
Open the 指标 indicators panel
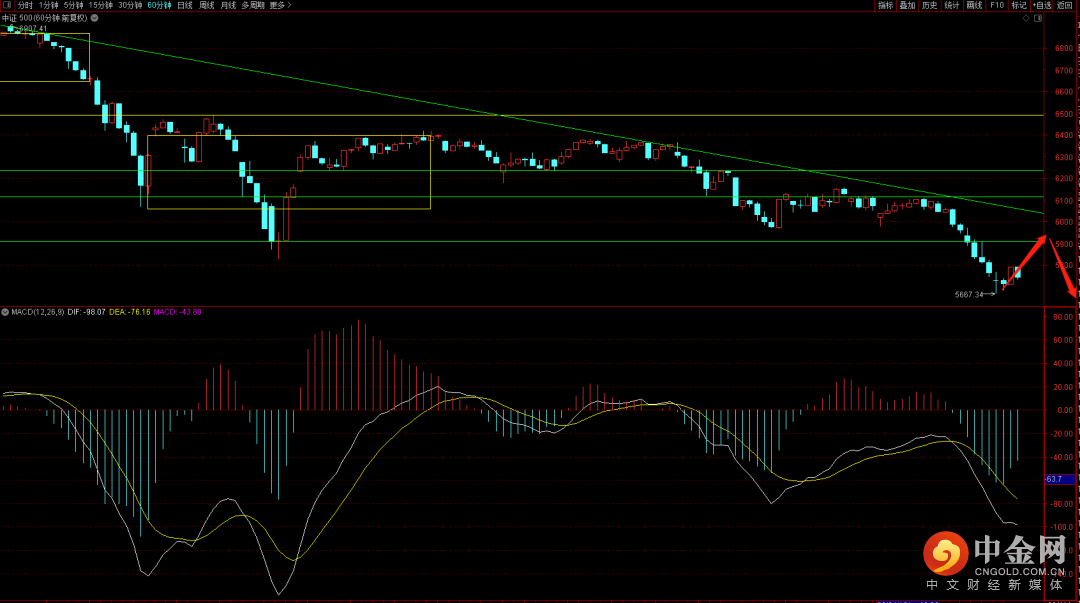click(885, 5)
